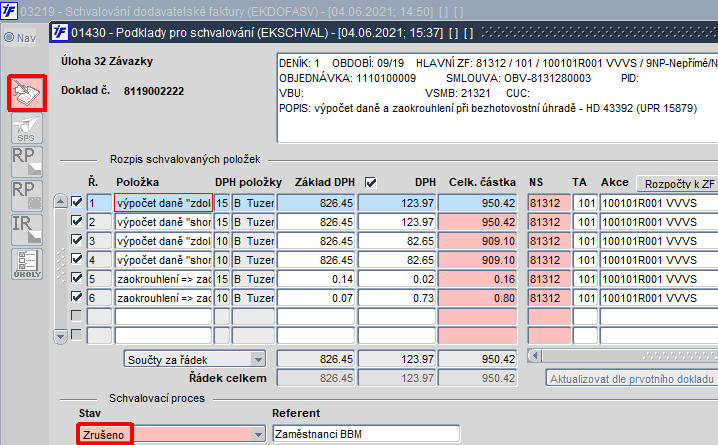
Task: Click the TA field 101 in row 5
Action: [x=585, y=279]
